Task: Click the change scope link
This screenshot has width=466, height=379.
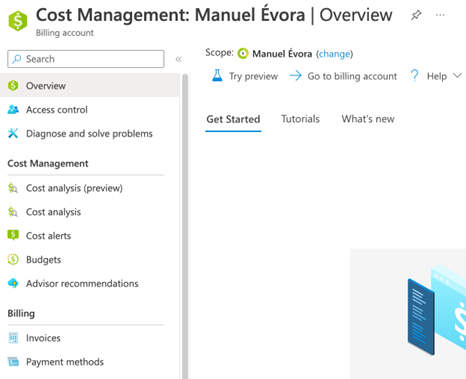Action: (x=335, y=54)
